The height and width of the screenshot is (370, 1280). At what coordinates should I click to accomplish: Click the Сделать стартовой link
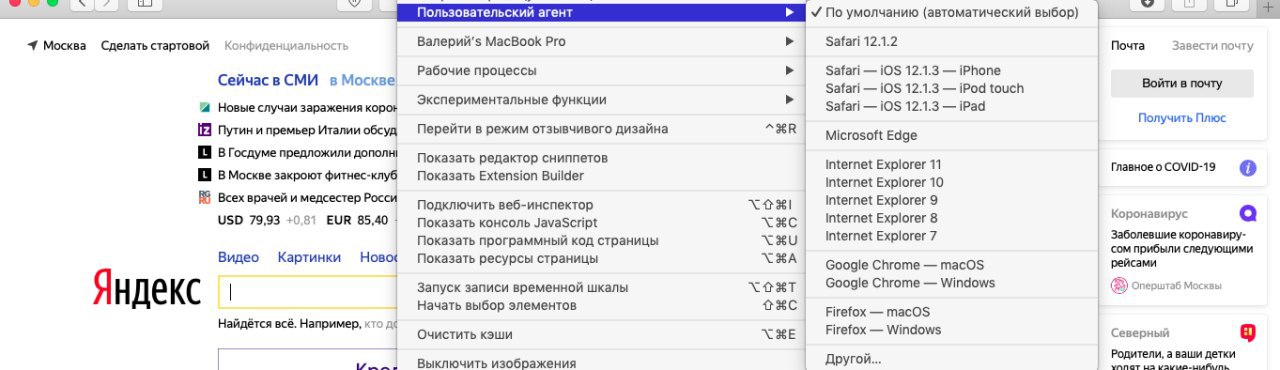(155, 46)
